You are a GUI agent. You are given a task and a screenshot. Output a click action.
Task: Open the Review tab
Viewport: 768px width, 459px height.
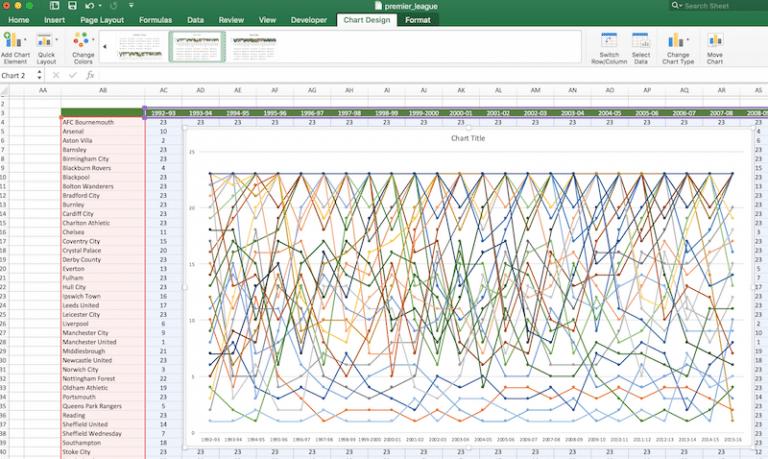click(231, 20)
